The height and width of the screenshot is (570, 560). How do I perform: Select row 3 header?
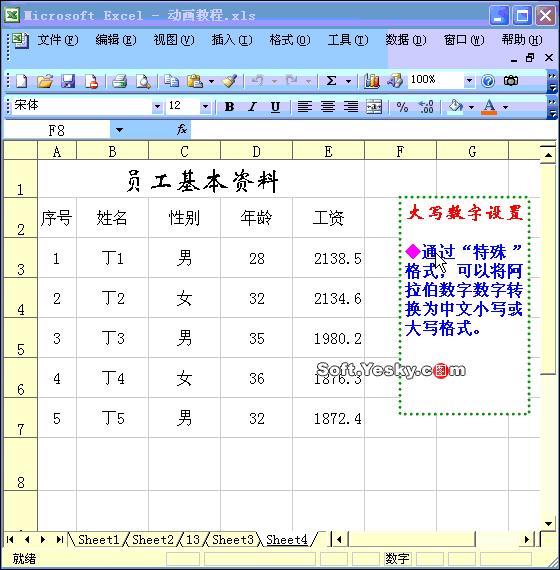point(20,258)
